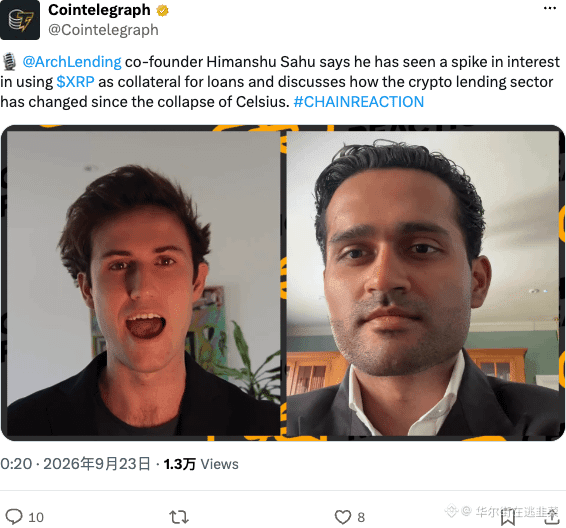Click the Cointelegraph profile avatar
This screenshot has height=528, width=566.
20,20
